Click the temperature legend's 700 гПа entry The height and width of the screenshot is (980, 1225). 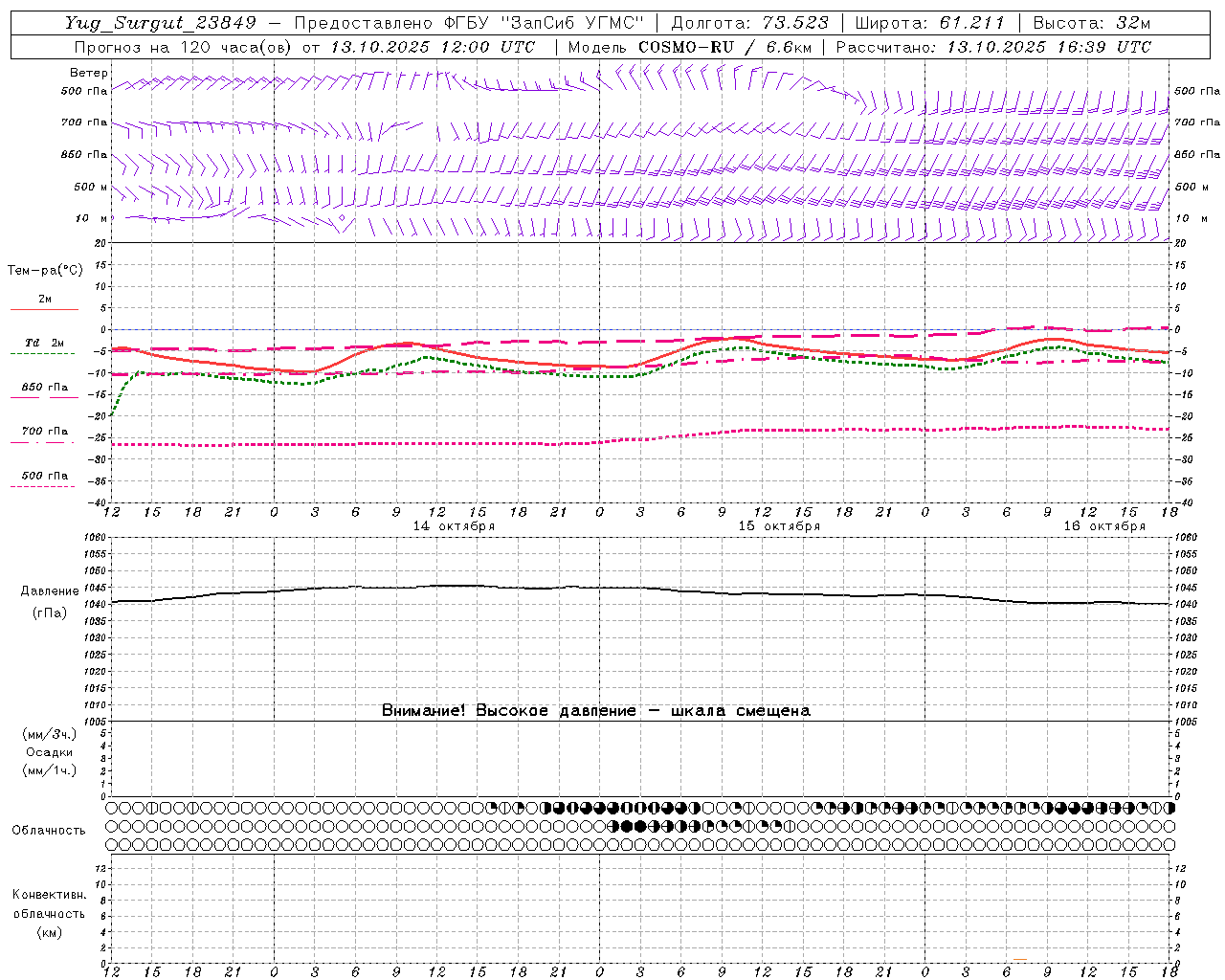click(45, 432)
